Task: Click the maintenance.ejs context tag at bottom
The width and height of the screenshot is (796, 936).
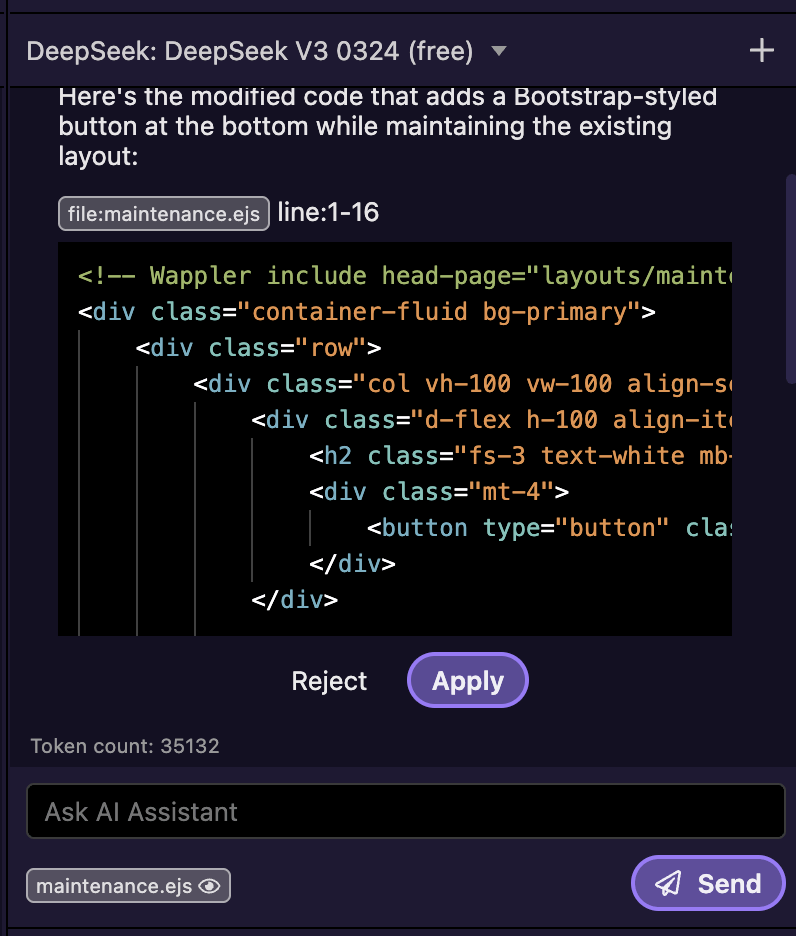Action: tap(115, 886)
